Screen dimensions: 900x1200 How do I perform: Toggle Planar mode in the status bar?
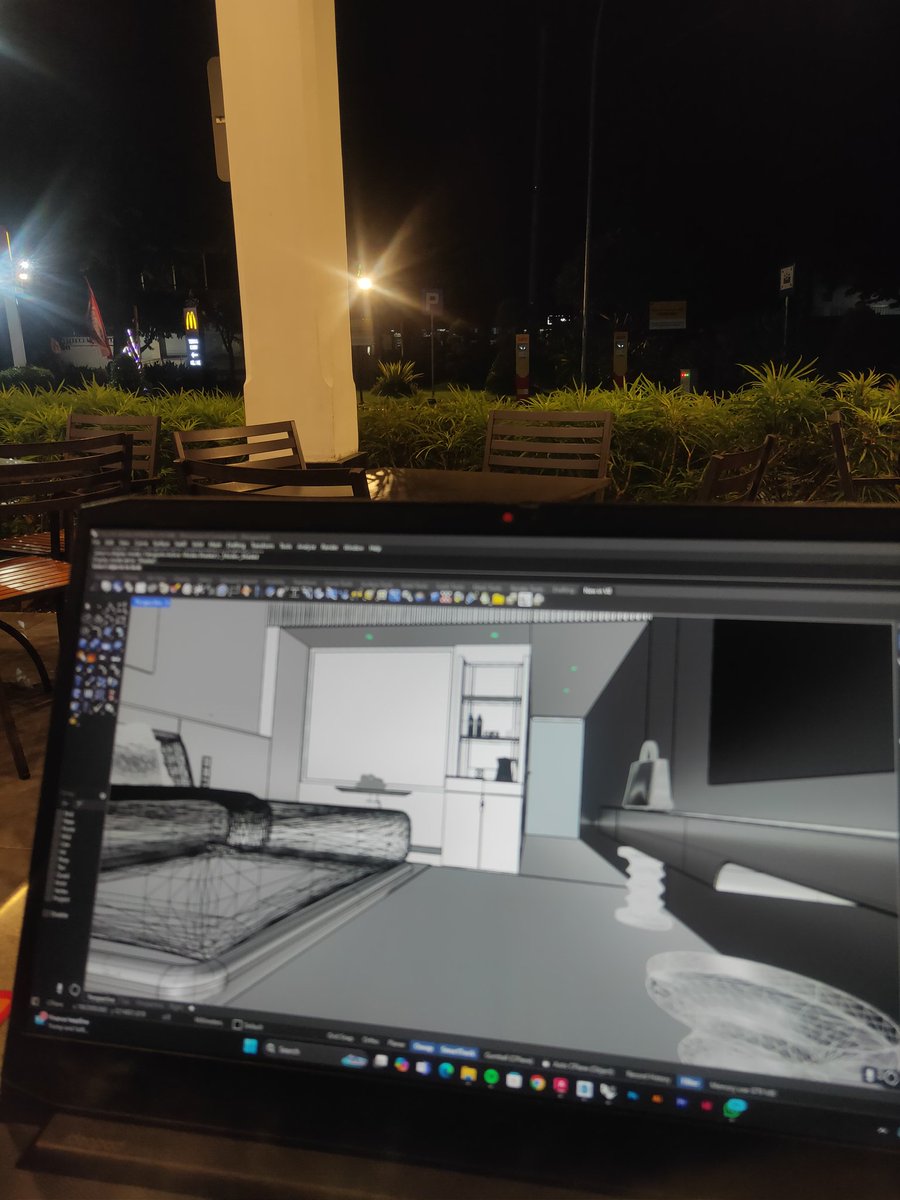tap(396, 1043)
